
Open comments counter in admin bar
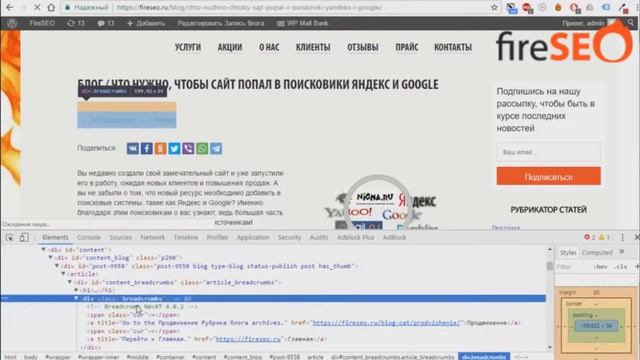coord(106,23)
